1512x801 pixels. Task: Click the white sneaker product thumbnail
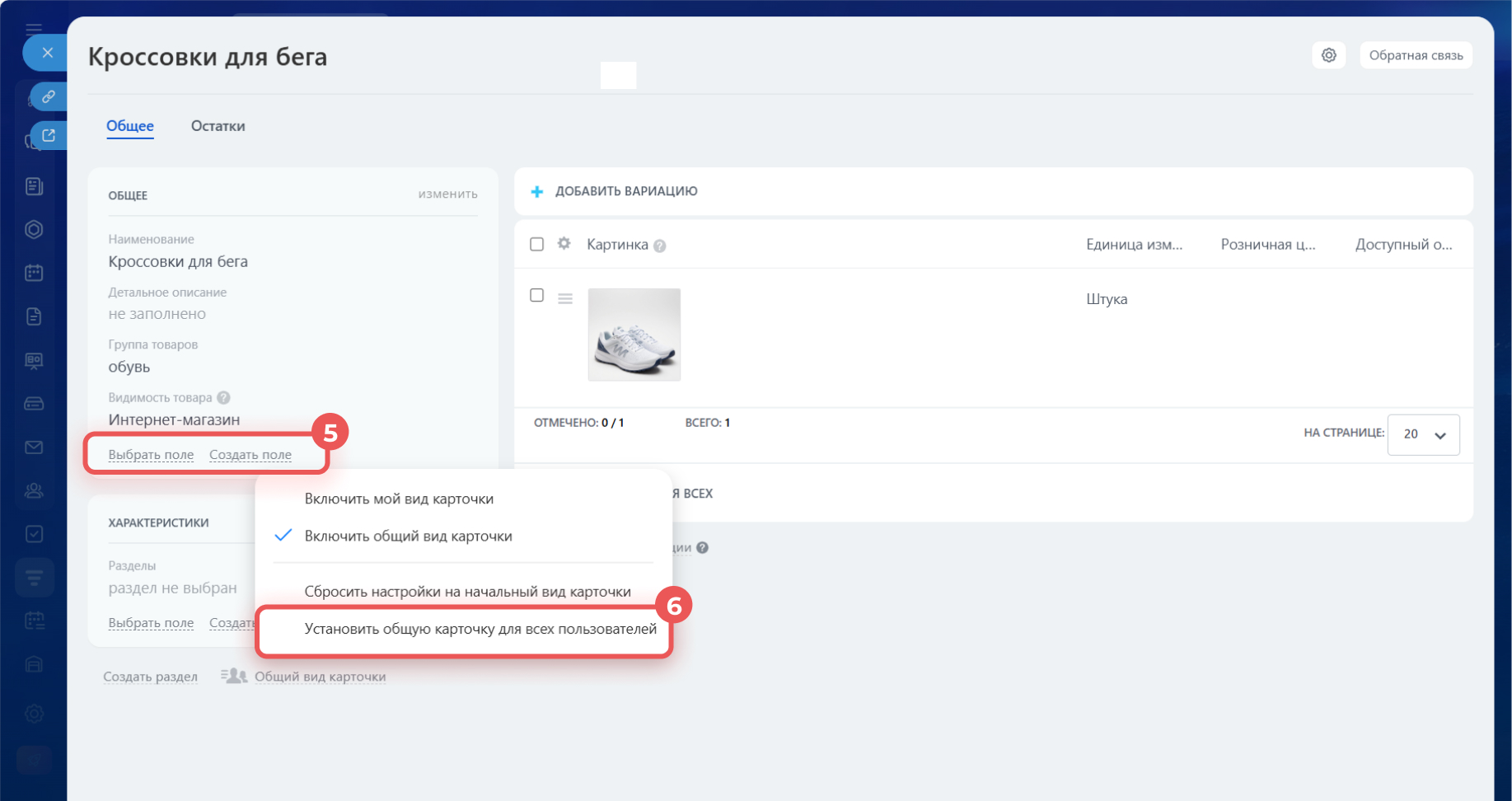[x=634, y=335]
